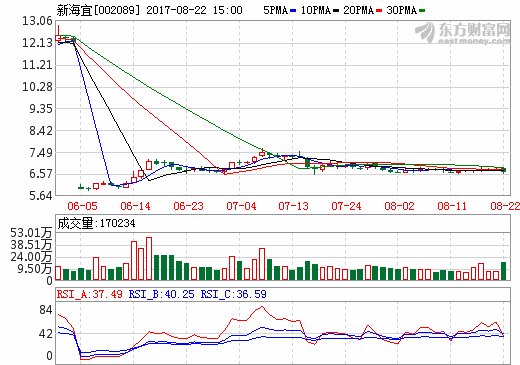Click the 42 label on RSI axis
Screen dimensions: 520x365
click(x=46, y=334)
